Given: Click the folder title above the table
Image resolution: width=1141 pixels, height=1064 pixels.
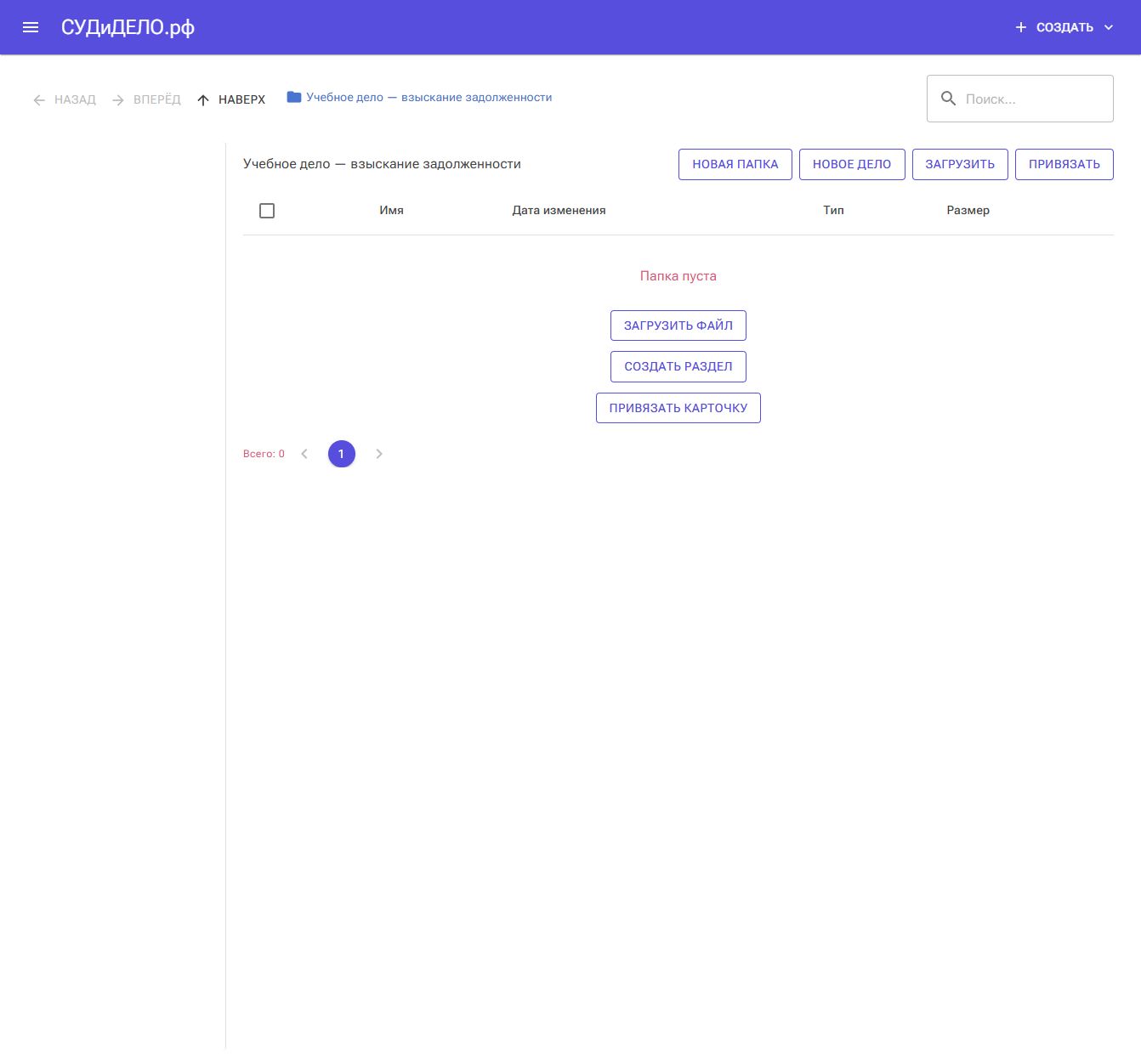Looking at the screenshot, I should click(x=382, y=164).
